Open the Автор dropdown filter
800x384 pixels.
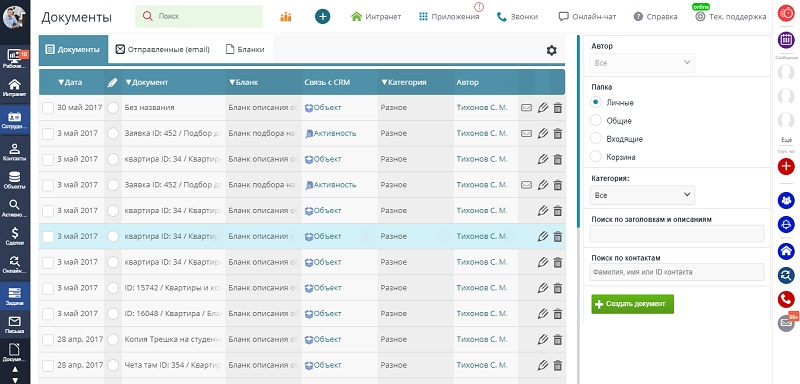click(x=642, y=63)
